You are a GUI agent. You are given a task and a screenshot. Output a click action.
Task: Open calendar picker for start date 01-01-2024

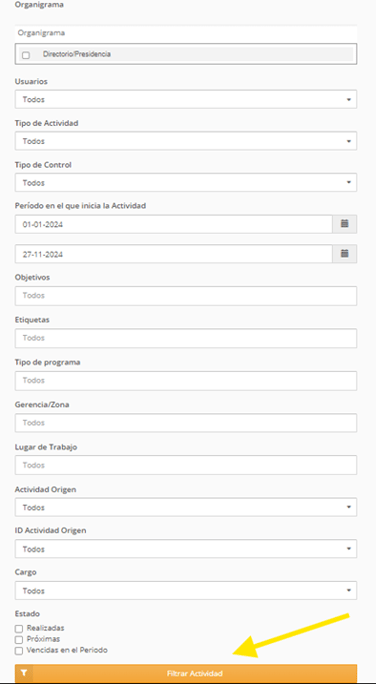coord(345,224)
